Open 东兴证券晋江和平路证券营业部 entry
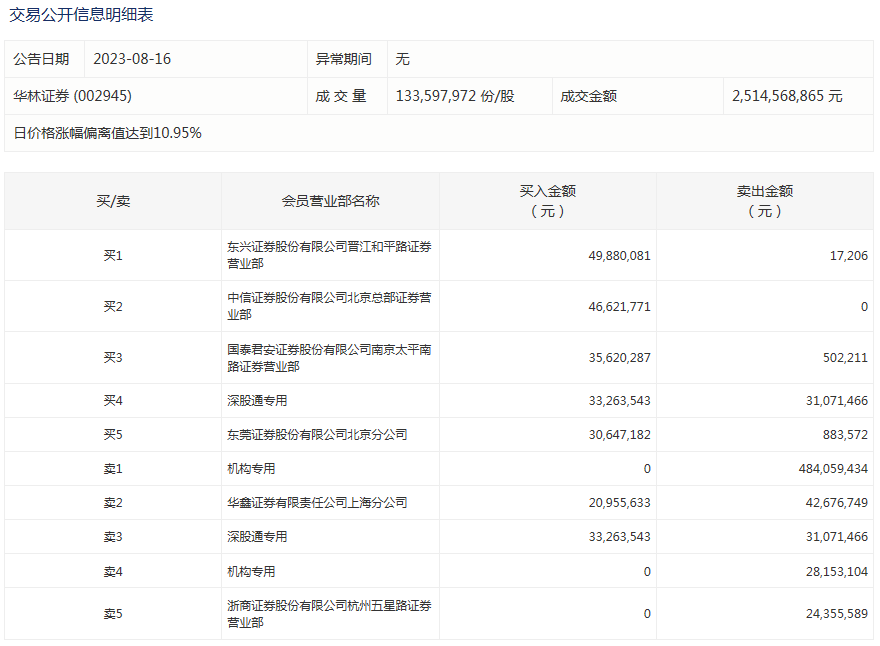 pyautogui.click(x=329, y=255)
